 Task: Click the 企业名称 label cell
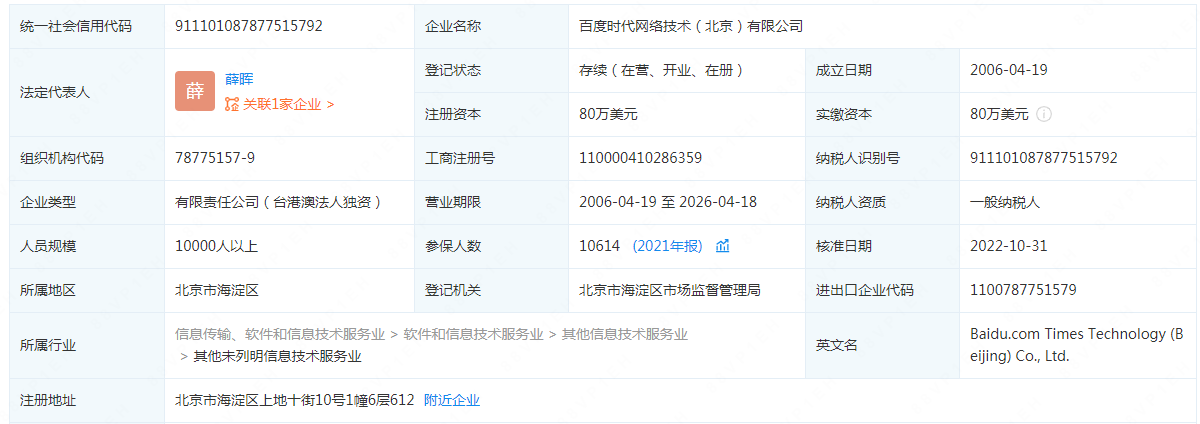coord(490,26)
